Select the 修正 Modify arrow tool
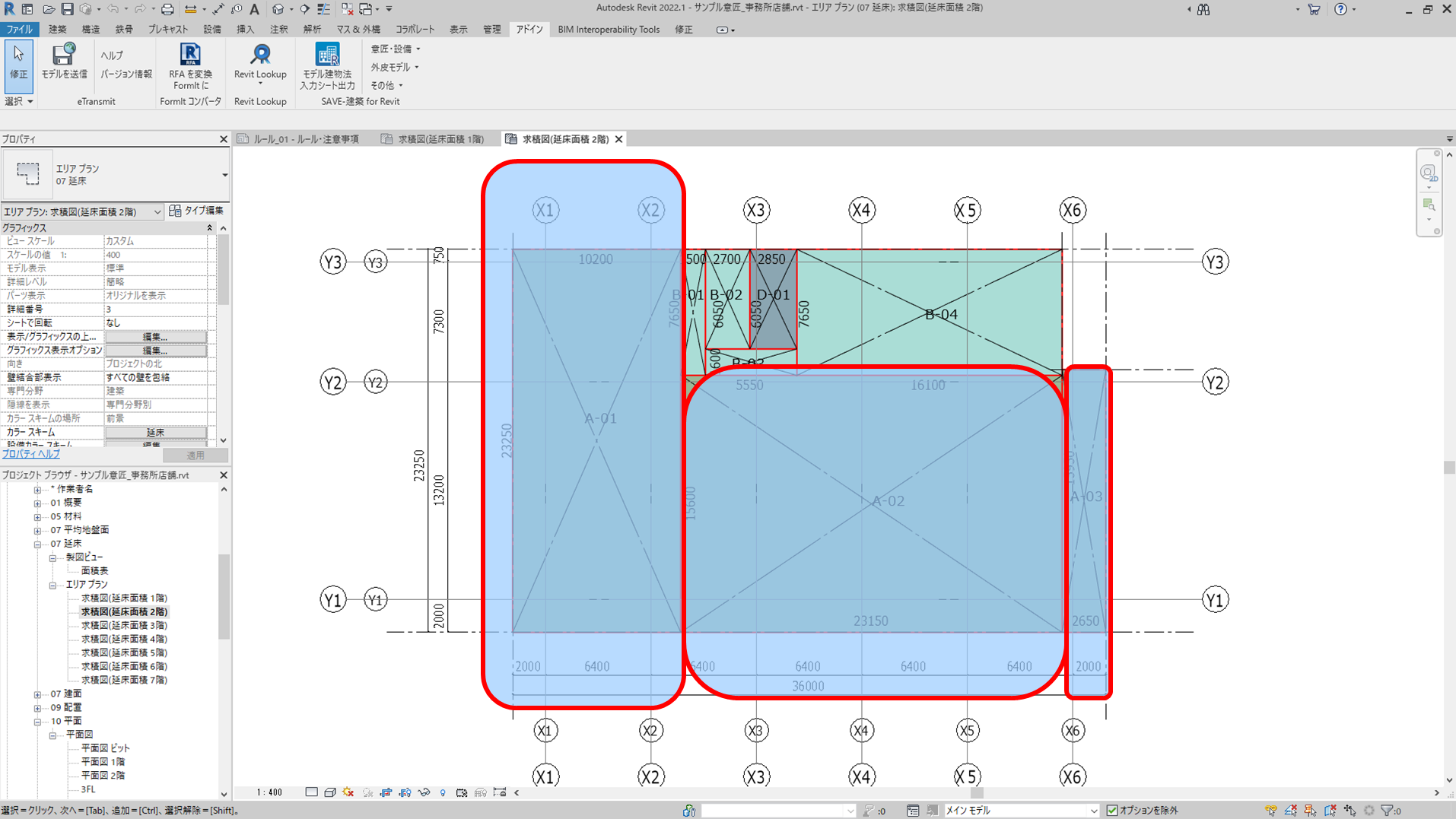 (x=18, y=62)
